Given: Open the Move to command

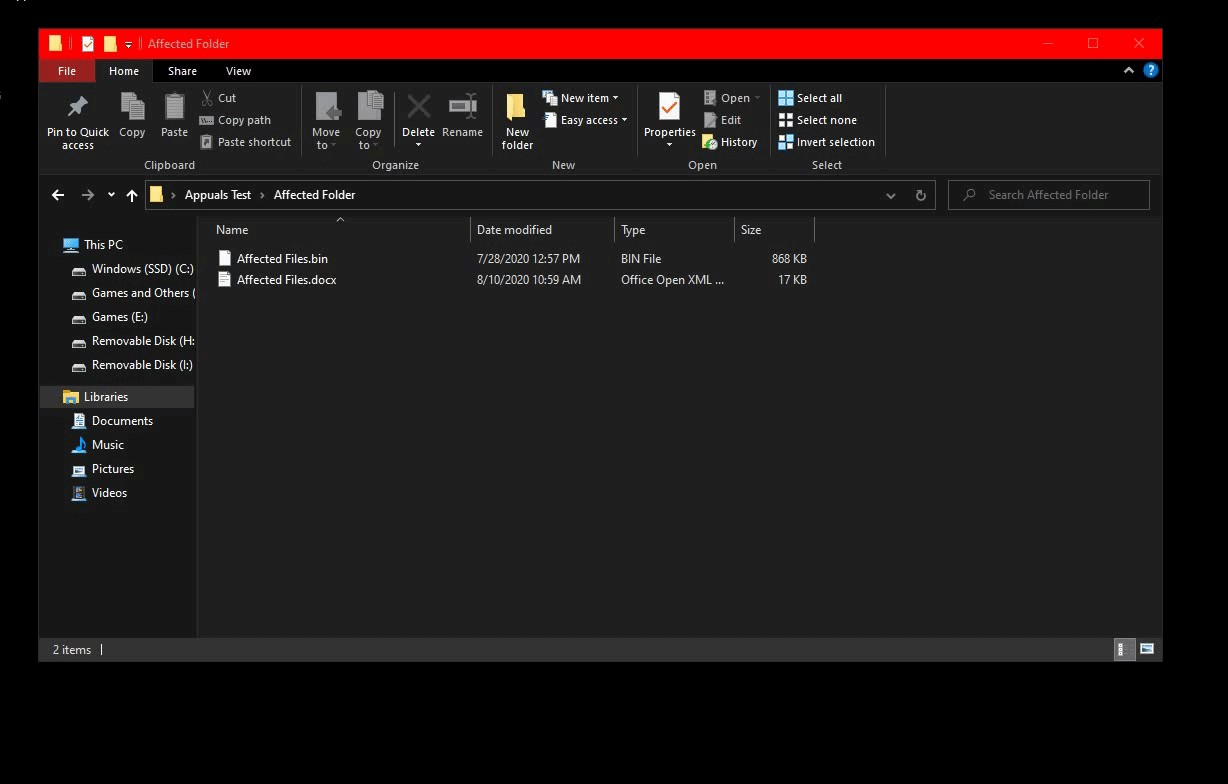Looking at the screenshot, I should 326,120.
